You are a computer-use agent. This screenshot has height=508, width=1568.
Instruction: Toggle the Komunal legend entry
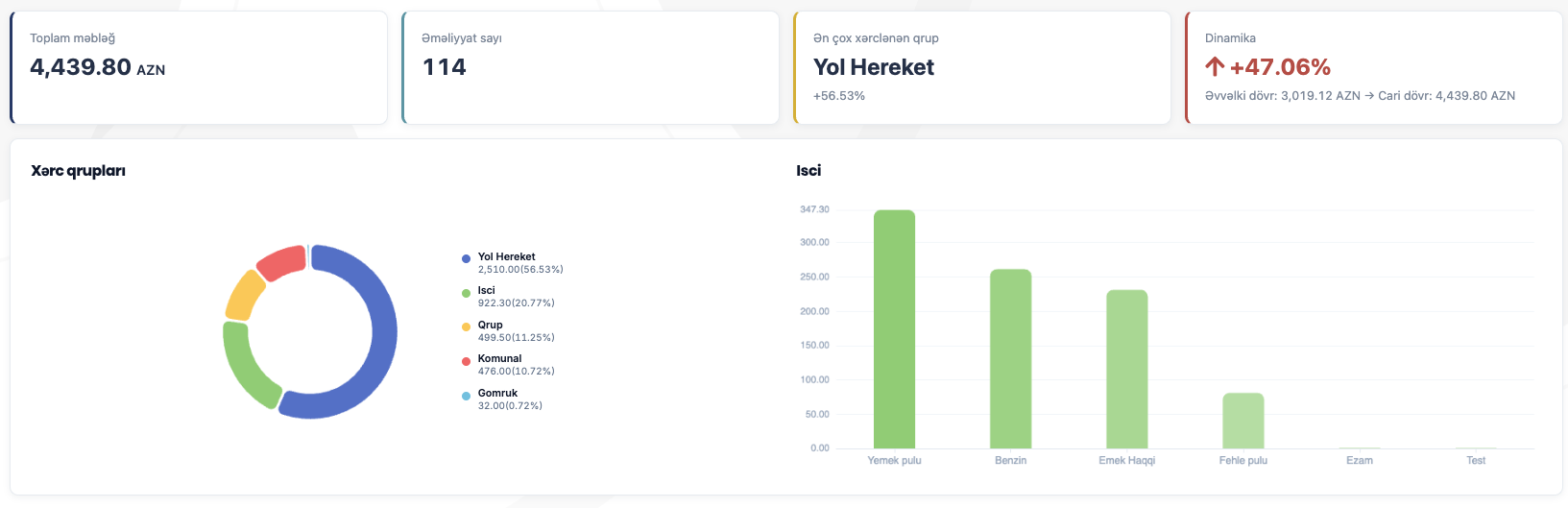click(509, 365)
